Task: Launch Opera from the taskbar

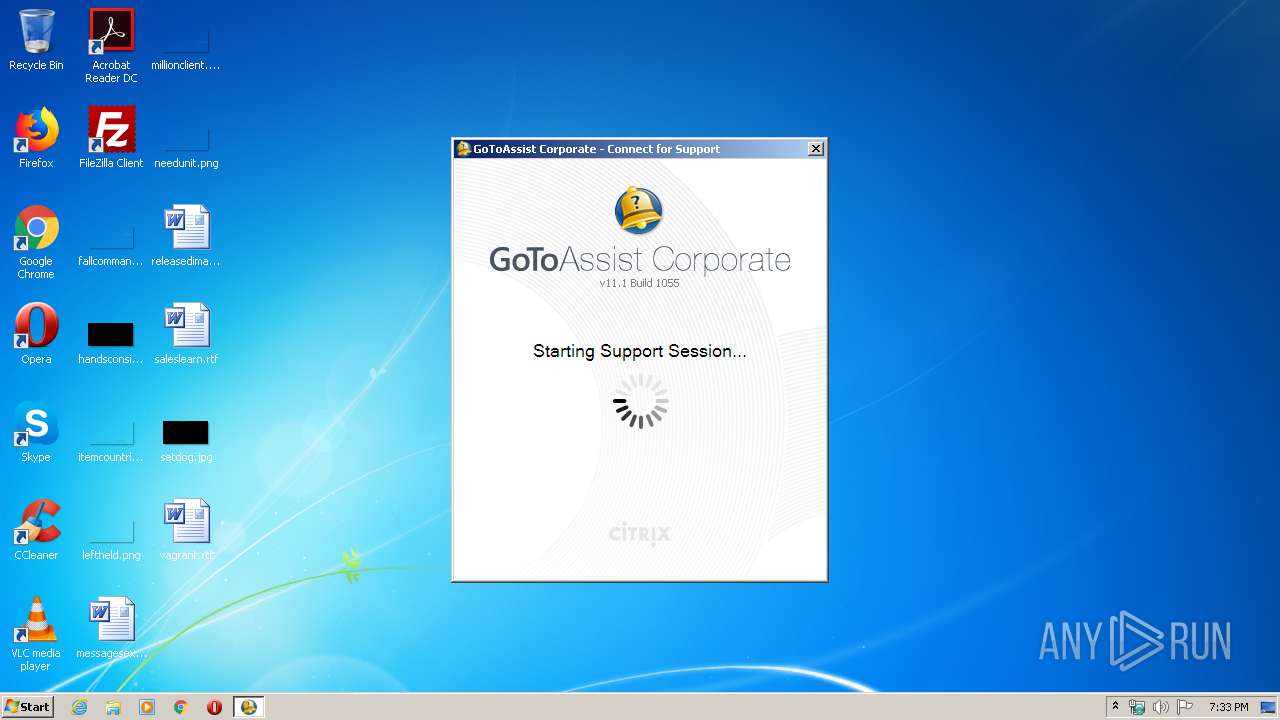Action: tap(214, 707)
